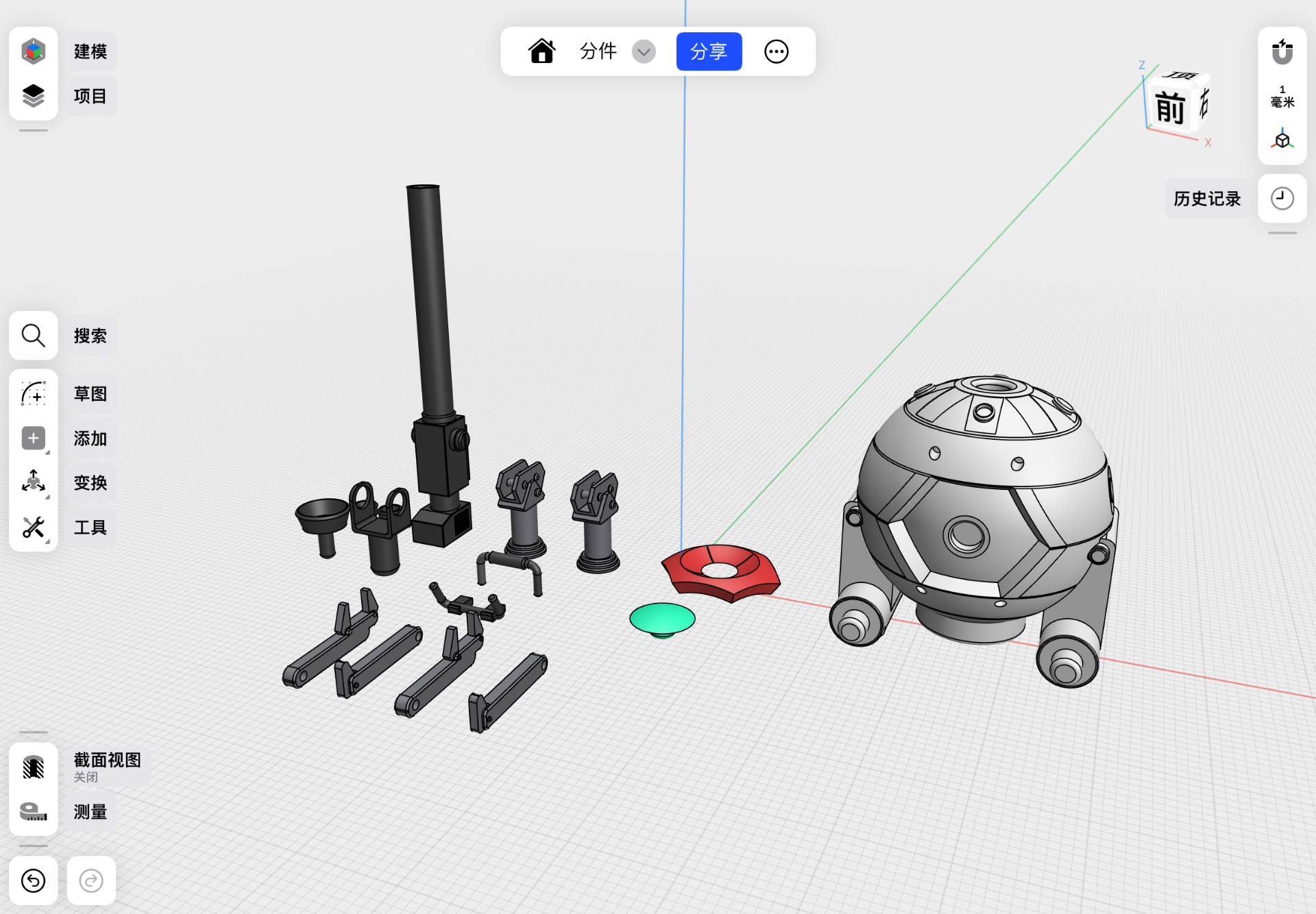The width and height of the screenshot is (1316, 914).
Task: Click the 历史记录 label
Action: point(1207,199)
